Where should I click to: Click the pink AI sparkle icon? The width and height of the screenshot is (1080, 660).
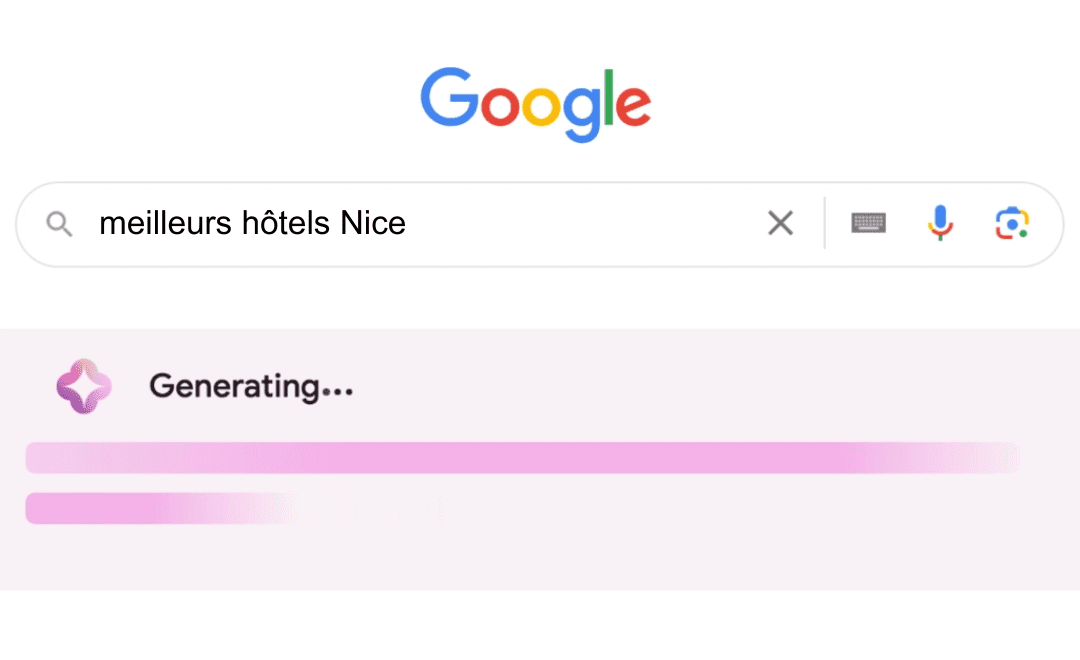pos(84,386)
